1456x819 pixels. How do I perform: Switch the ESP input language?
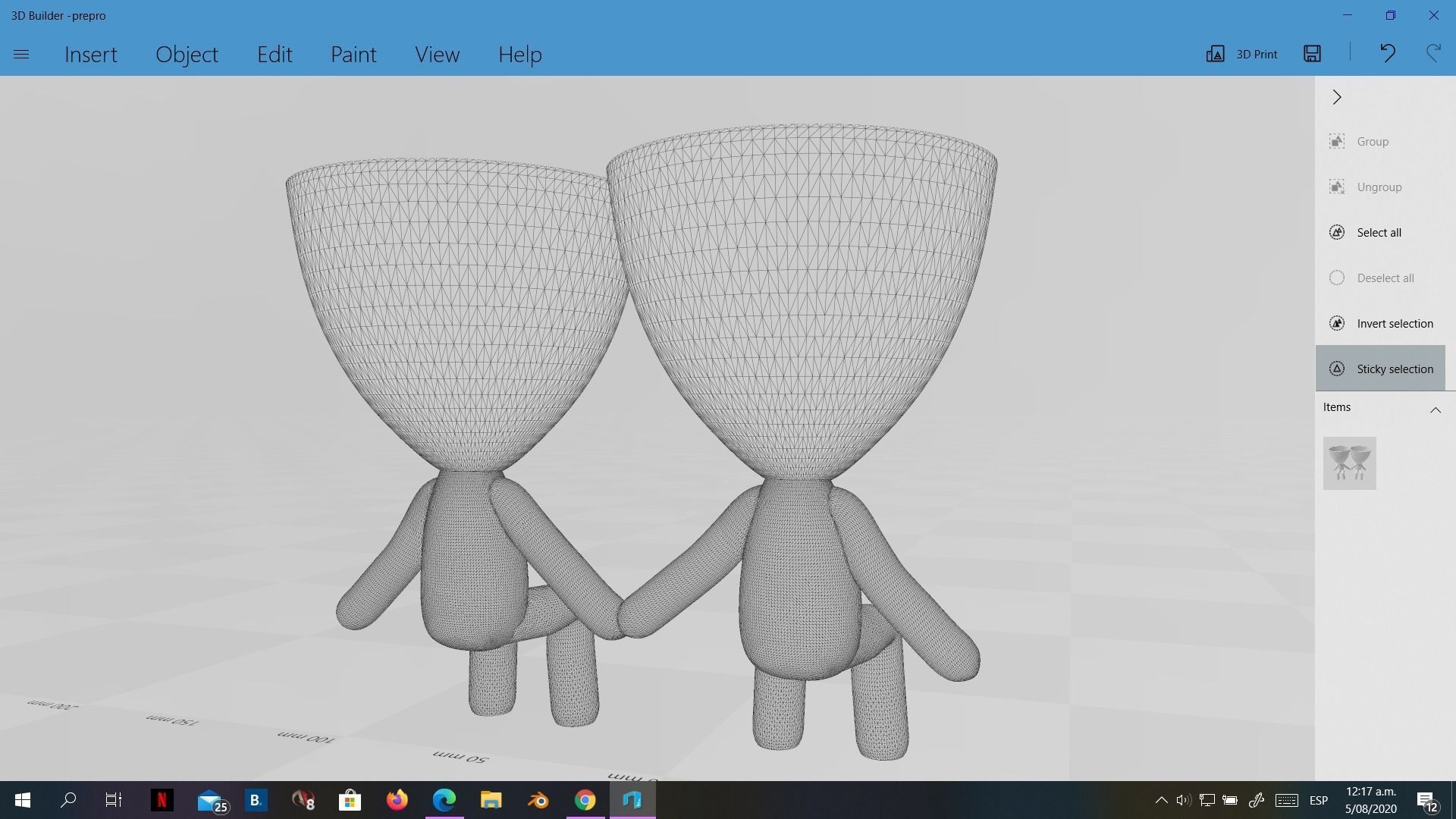pyautogui.click(x=1318, y=800)
